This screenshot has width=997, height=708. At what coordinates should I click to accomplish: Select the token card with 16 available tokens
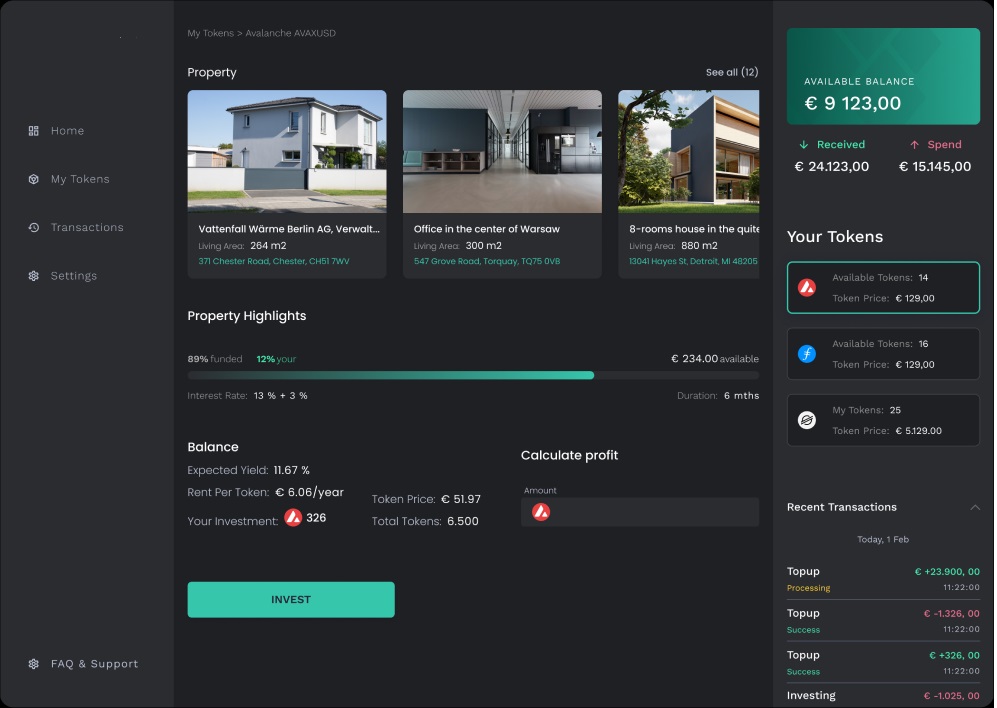(x=883, y=354)
